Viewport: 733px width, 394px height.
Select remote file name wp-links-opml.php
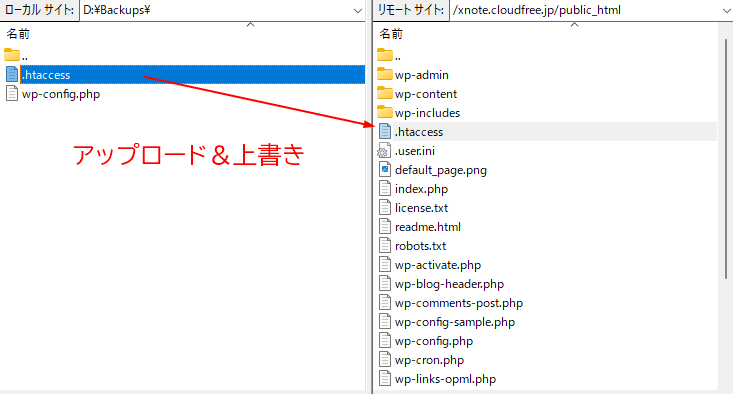coord(445,379)
